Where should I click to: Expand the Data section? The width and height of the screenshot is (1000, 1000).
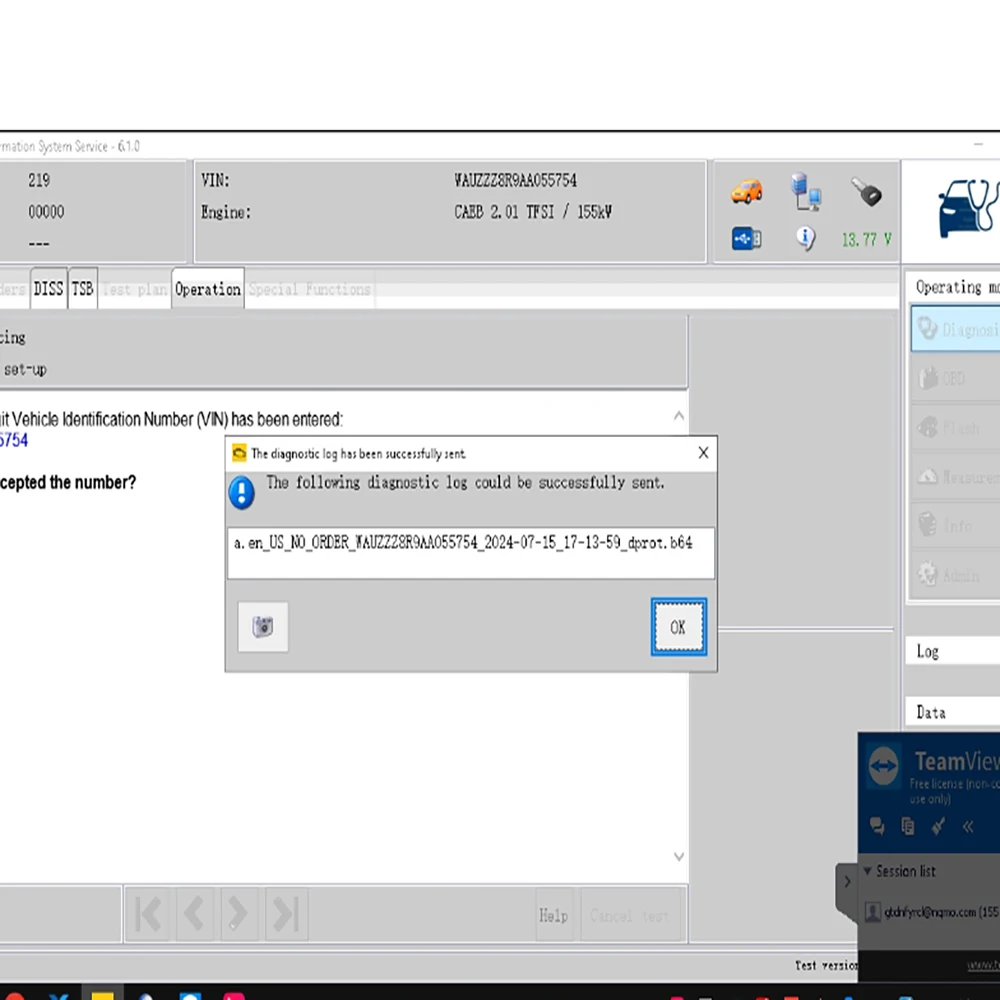(952, 712)
